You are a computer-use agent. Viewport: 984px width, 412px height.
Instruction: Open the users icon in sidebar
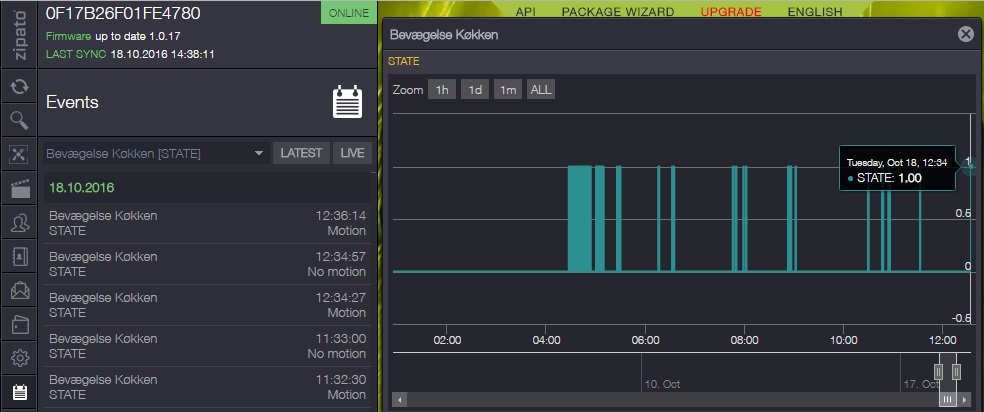click(19, 222)
